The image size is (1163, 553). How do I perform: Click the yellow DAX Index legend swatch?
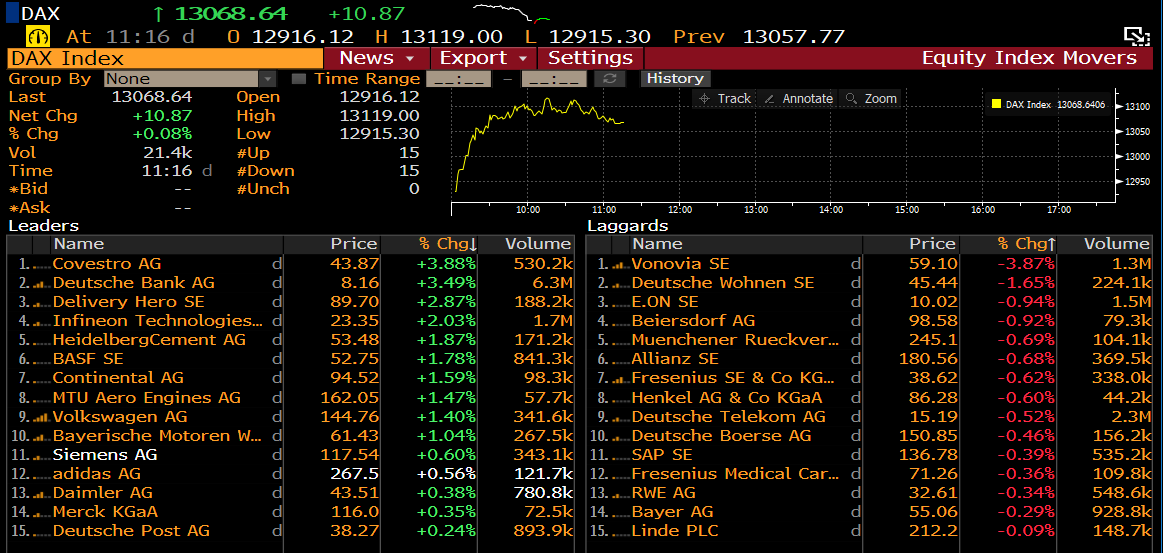[997, 105]
